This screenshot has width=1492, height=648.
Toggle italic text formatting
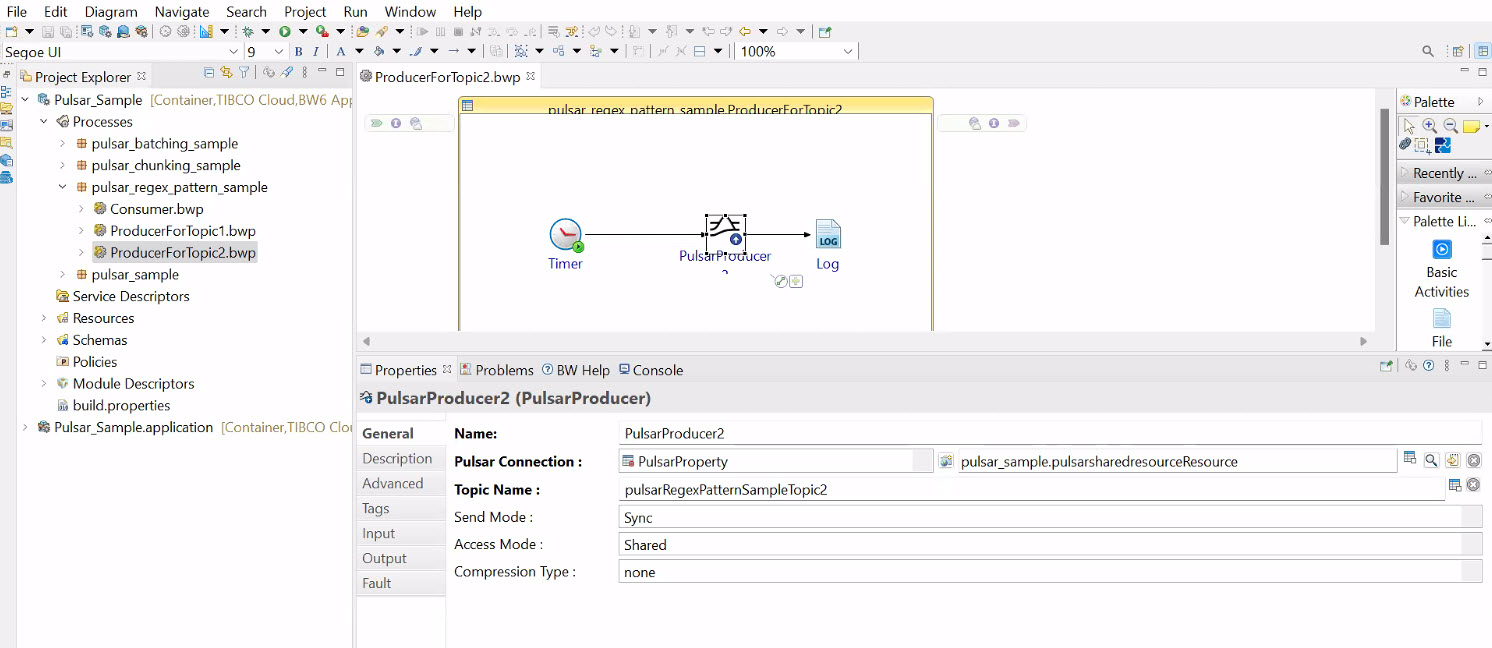coord(316,52)
